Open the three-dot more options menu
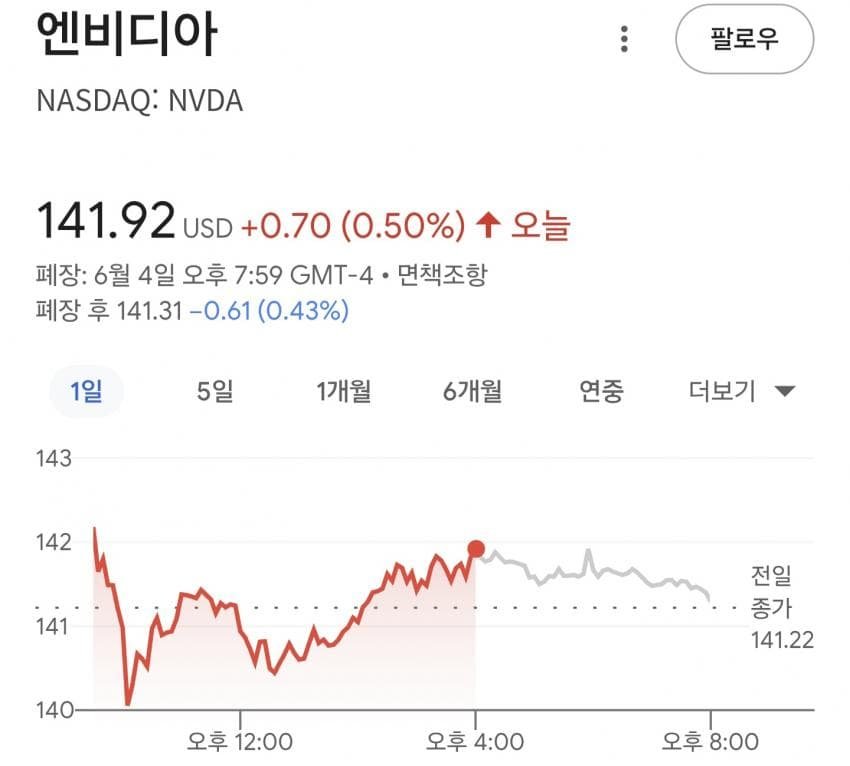Image resolution: width=850 pixels, height=766 pixels. pyautogui.click(x=624, y=39)
